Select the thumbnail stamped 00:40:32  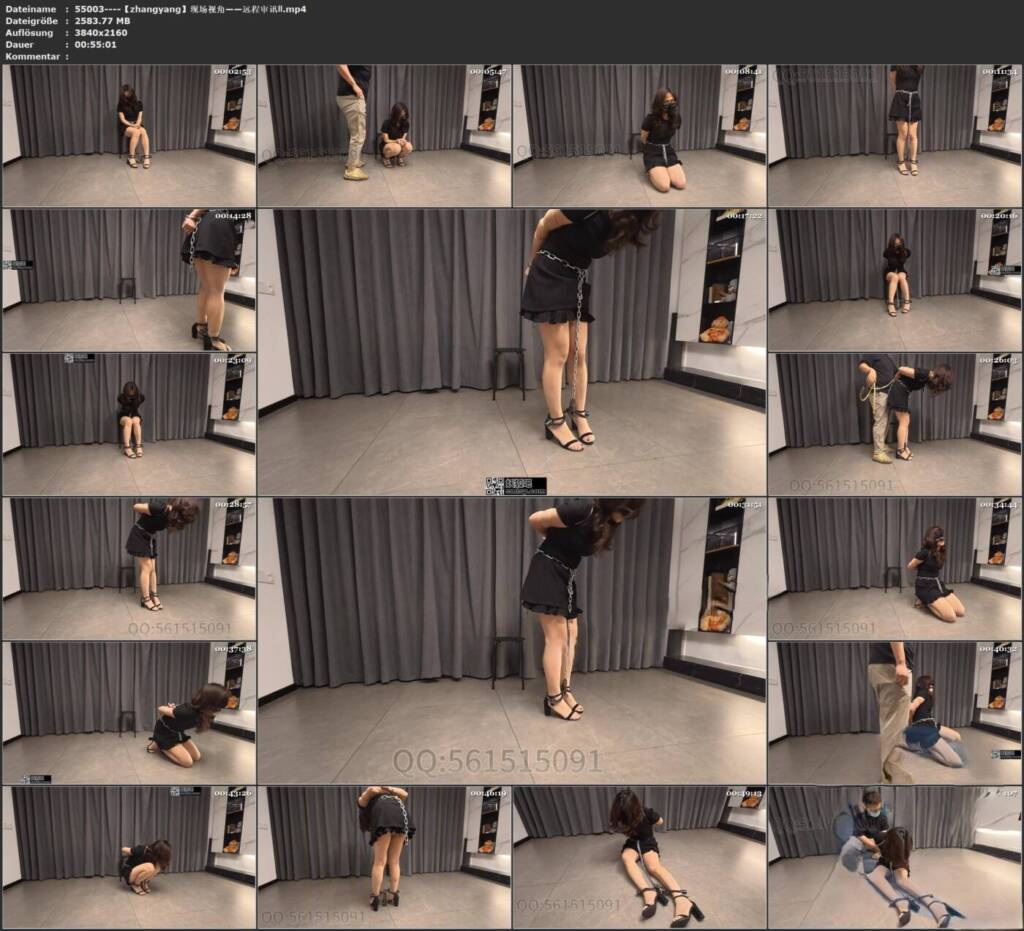point(895,713)
